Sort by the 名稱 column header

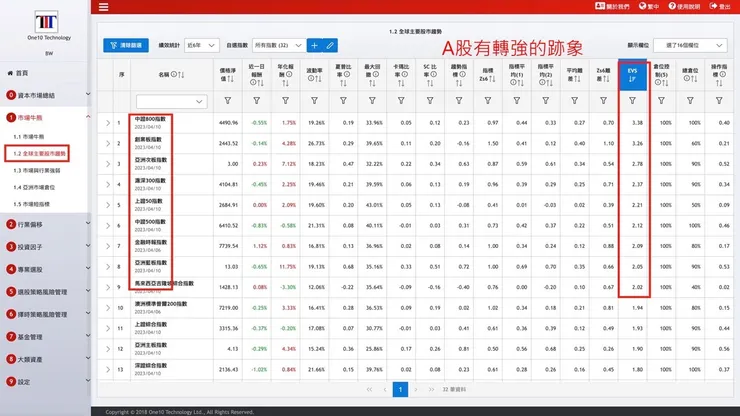pos(171,75)
